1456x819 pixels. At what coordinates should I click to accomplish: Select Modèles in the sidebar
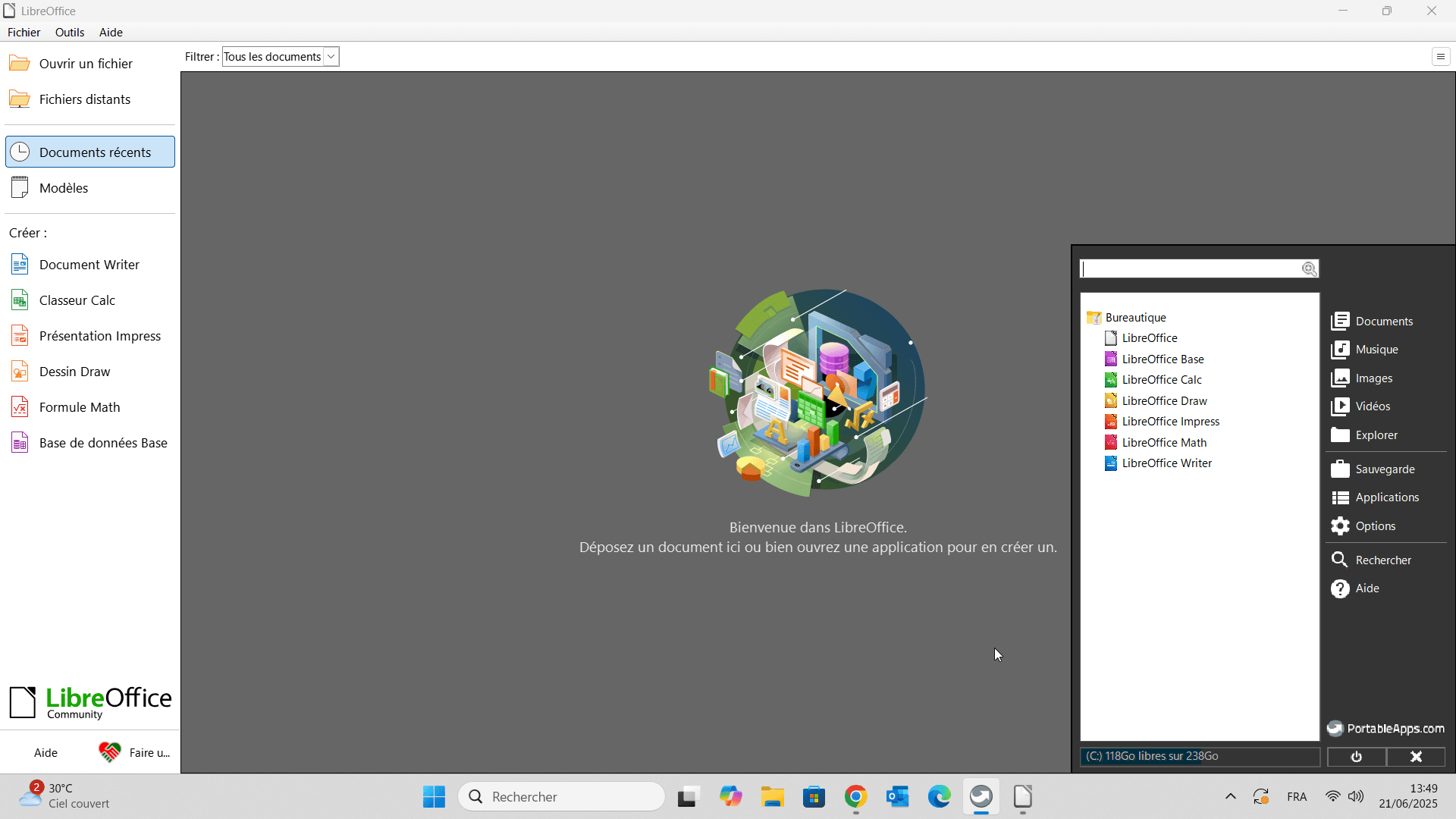coord(90,187)
